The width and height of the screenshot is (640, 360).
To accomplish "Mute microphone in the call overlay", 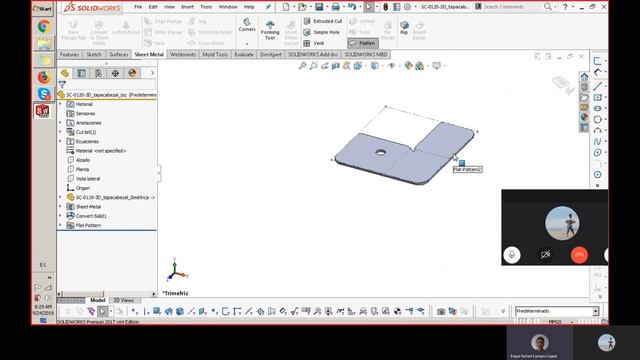I will point(512,255).
